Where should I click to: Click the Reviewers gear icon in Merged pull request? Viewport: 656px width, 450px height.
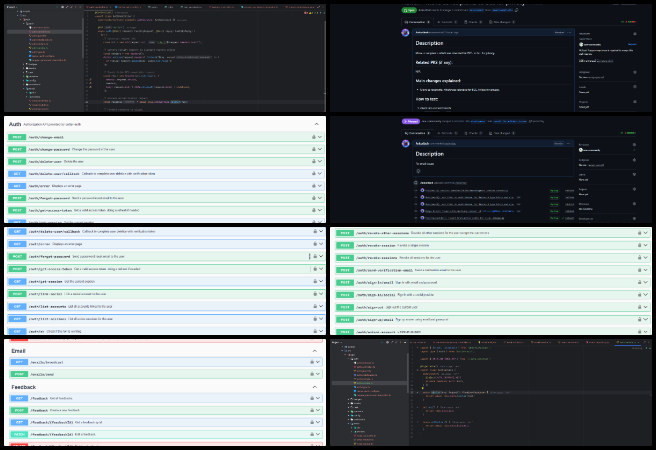pyautogui.click(x=635, y=145)
